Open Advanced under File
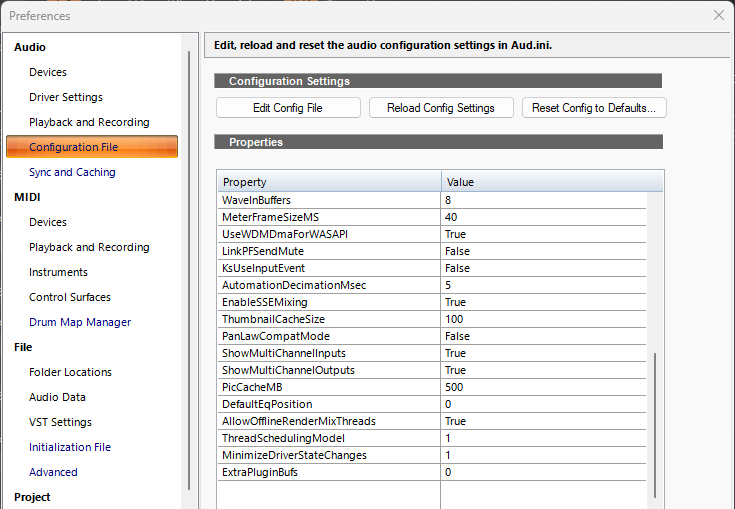The width and height of the screenshot is (735, 509). [x=53, y=472]
